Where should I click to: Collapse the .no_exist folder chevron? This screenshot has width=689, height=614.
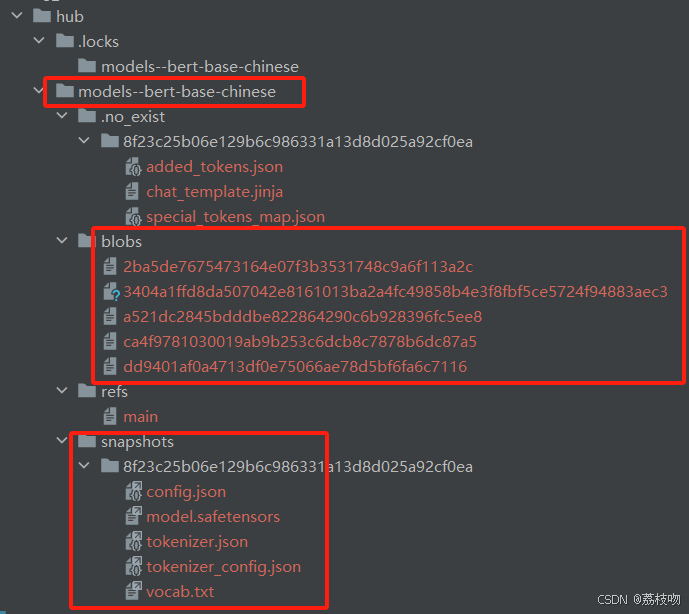coord(62,116)
